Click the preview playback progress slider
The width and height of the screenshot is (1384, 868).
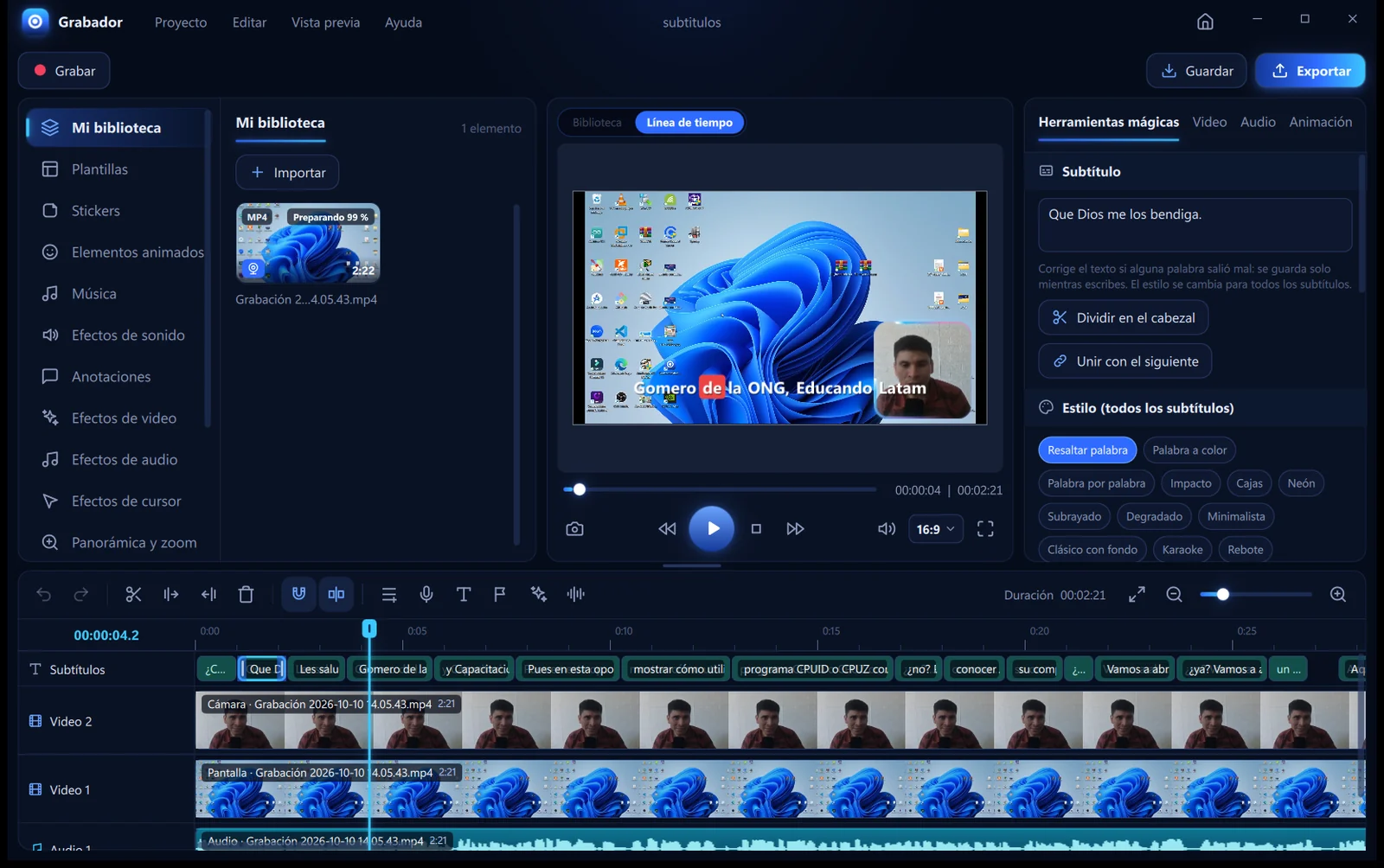pyautogui.click(x=720, y=489)
